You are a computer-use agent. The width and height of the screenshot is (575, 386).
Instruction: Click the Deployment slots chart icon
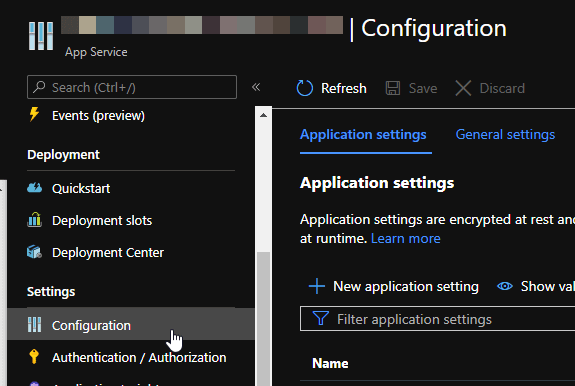pyautogui.click(x=34, y=220)
